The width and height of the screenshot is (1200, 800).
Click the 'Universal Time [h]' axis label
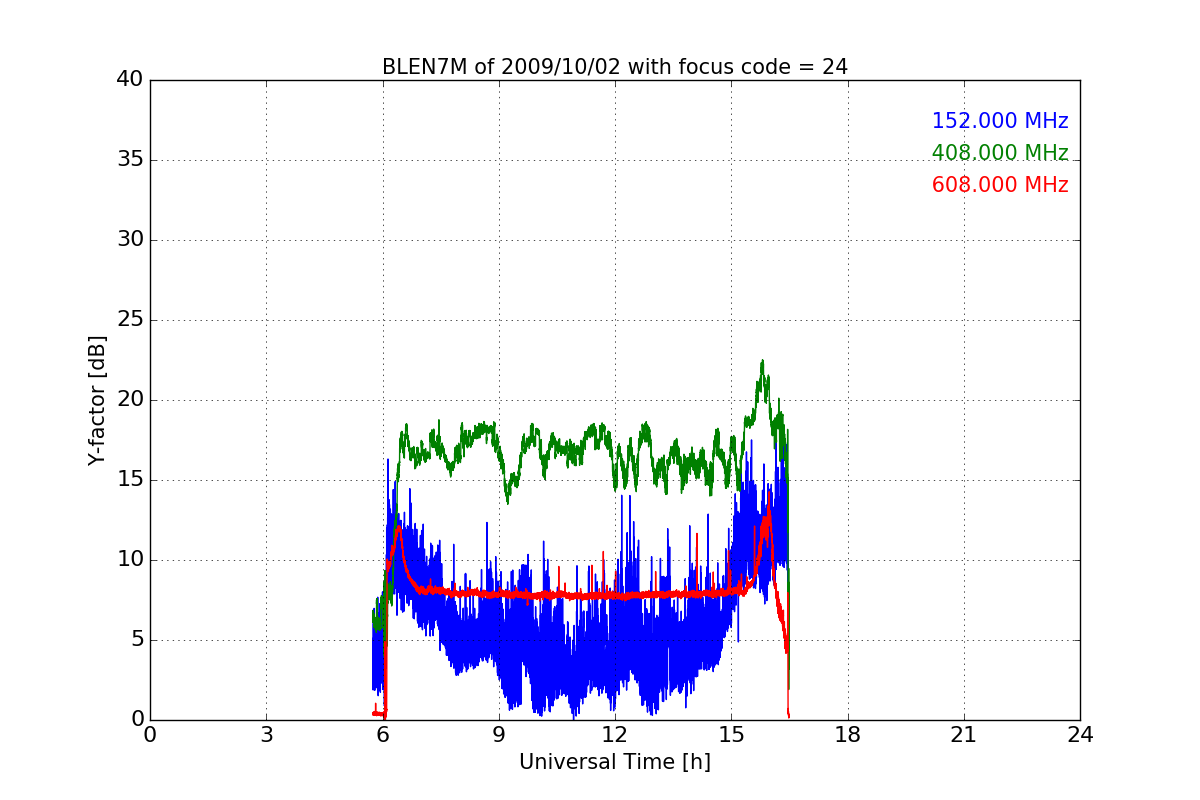(x=615, y=762)
